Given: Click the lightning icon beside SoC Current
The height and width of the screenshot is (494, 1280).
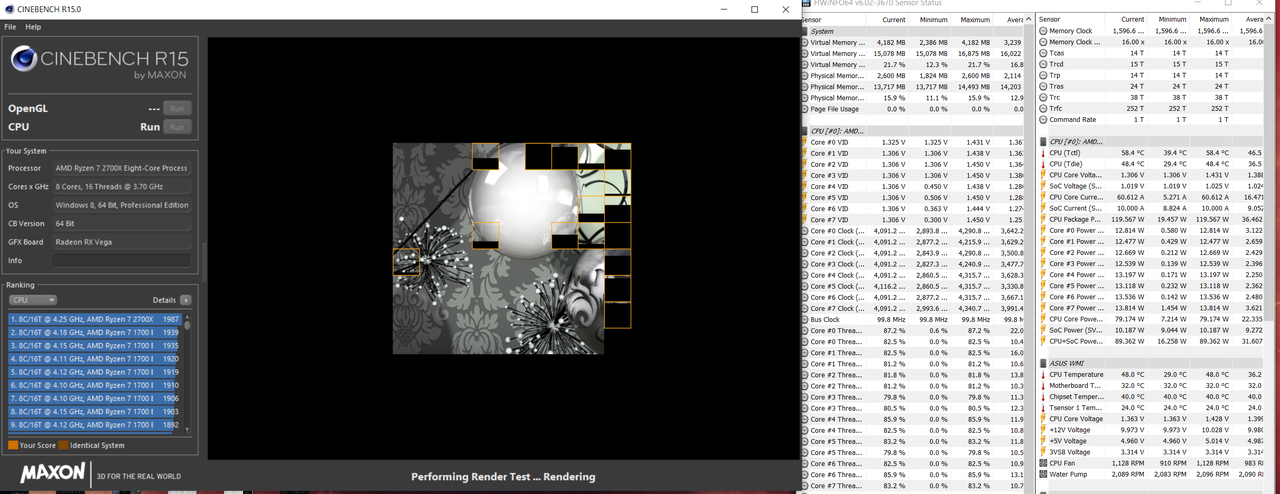Looking at the screenshot, I should coord(1043,208).
